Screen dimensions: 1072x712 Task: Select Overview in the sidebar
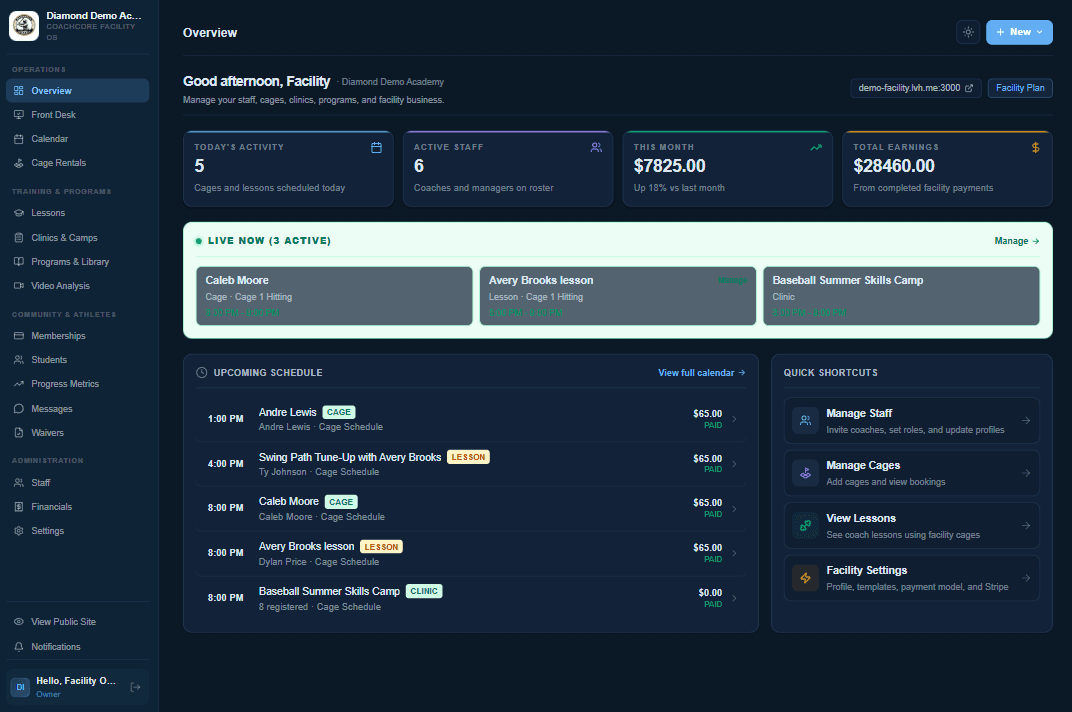[x=77, y=90]
